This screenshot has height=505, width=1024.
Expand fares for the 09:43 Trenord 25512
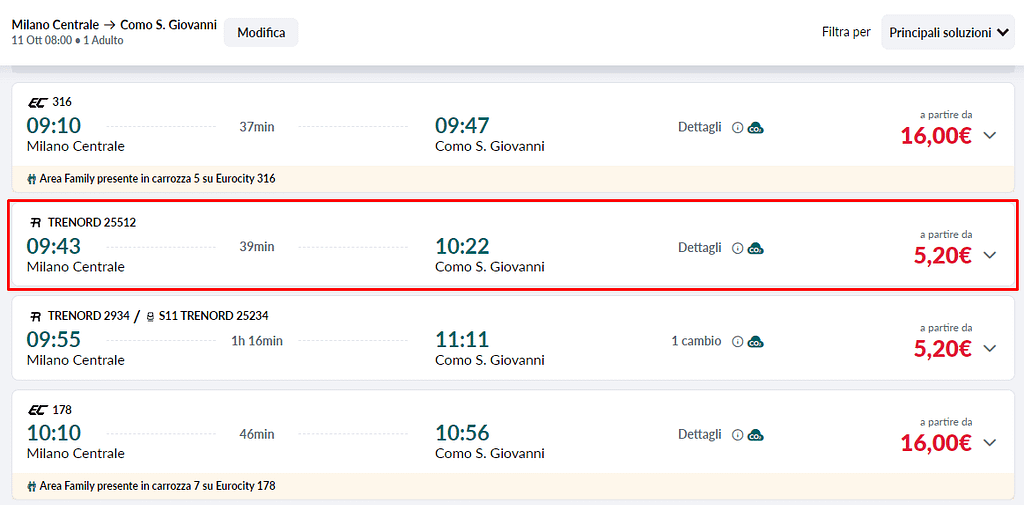[990, 255]
